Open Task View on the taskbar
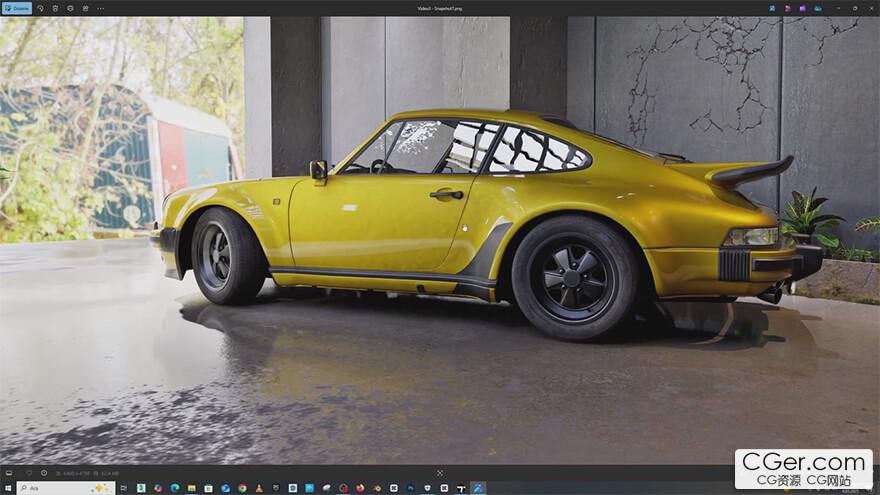 pos(123,488)
